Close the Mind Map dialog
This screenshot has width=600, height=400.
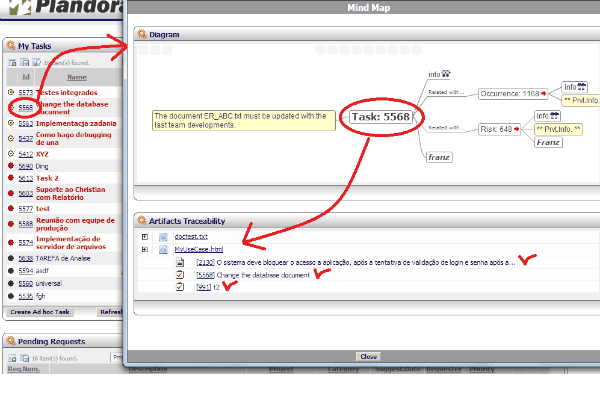[x=368, y=356]
